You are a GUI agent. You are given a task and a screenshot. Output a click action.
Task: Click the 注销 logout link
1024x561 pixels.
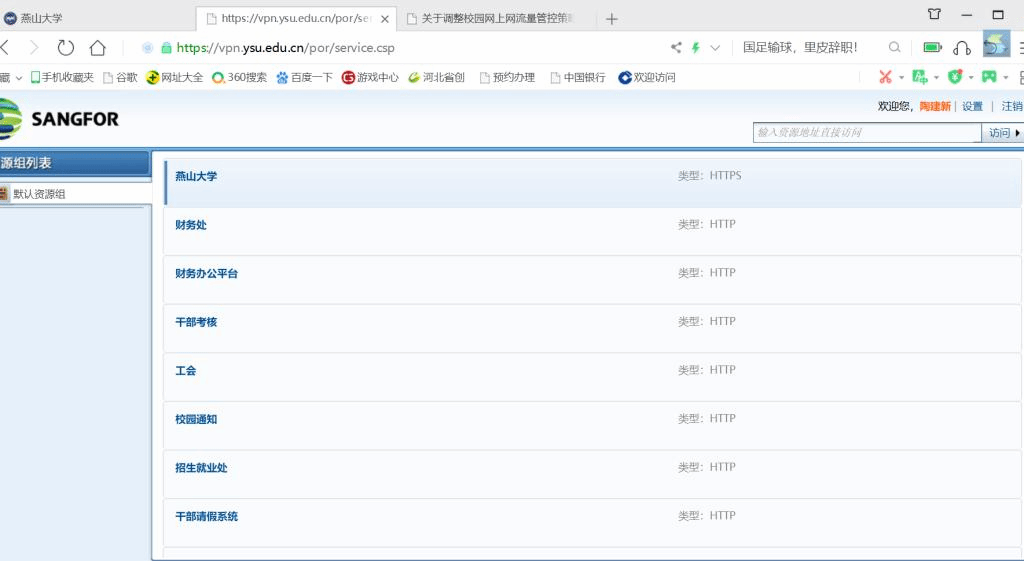1011,106
